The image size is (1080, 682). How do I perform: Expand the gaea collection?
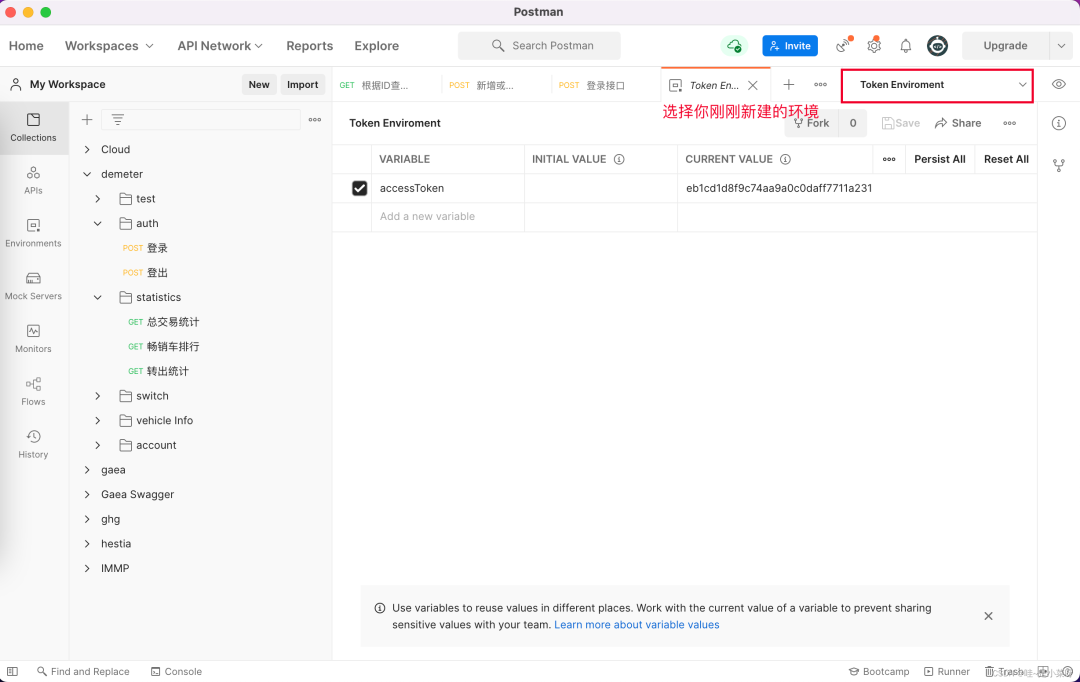coord(87,470)
